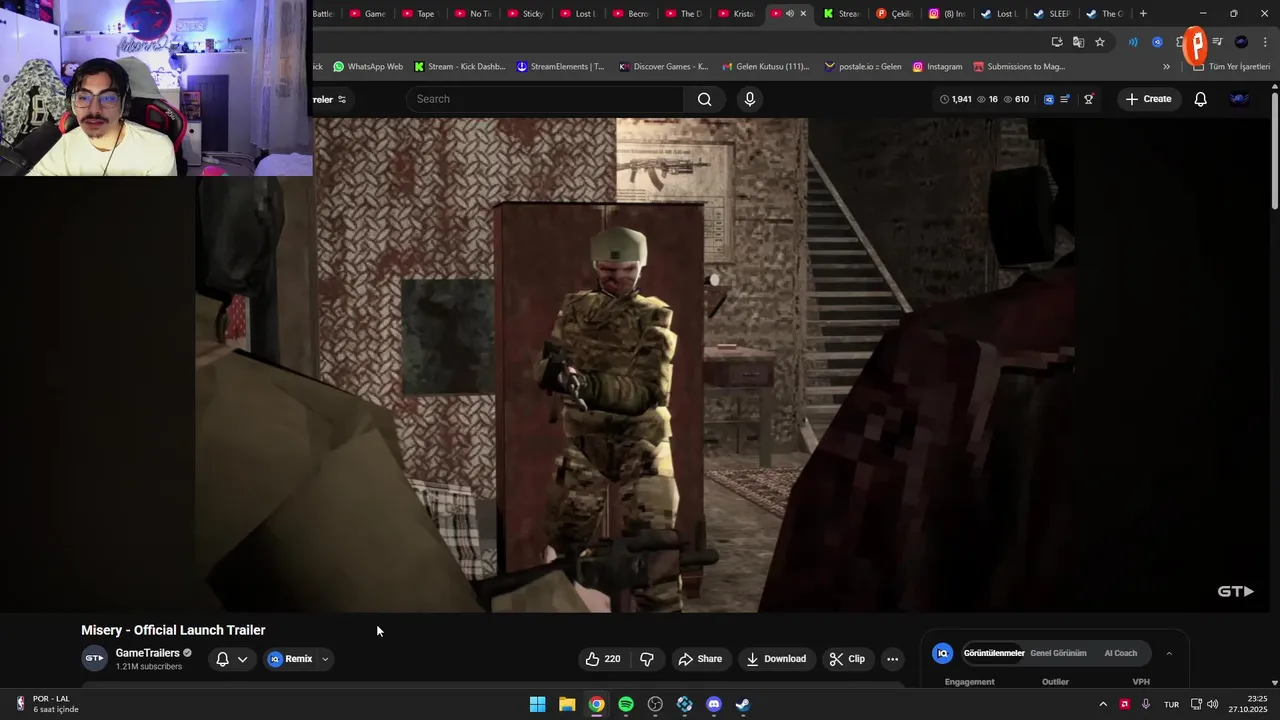The image size is (1280, 720).
Task: Open notification preference bell dropdown
Action: 232,659
